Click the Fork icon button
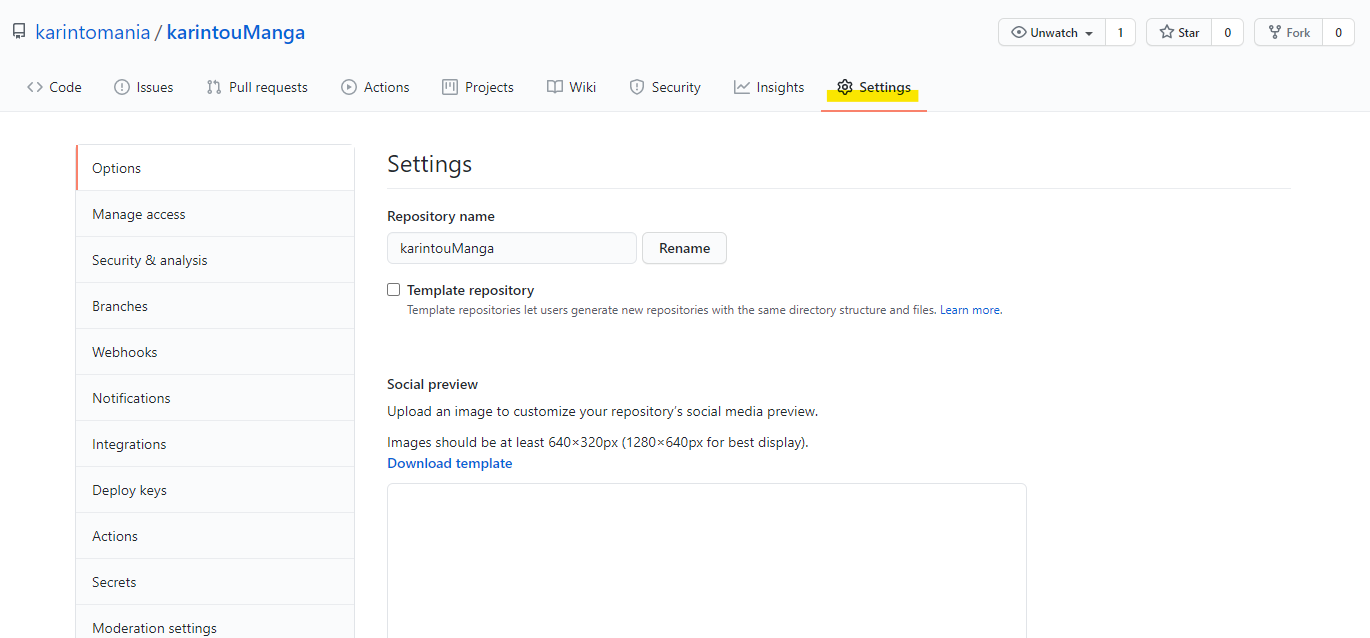 (1288, 33)
